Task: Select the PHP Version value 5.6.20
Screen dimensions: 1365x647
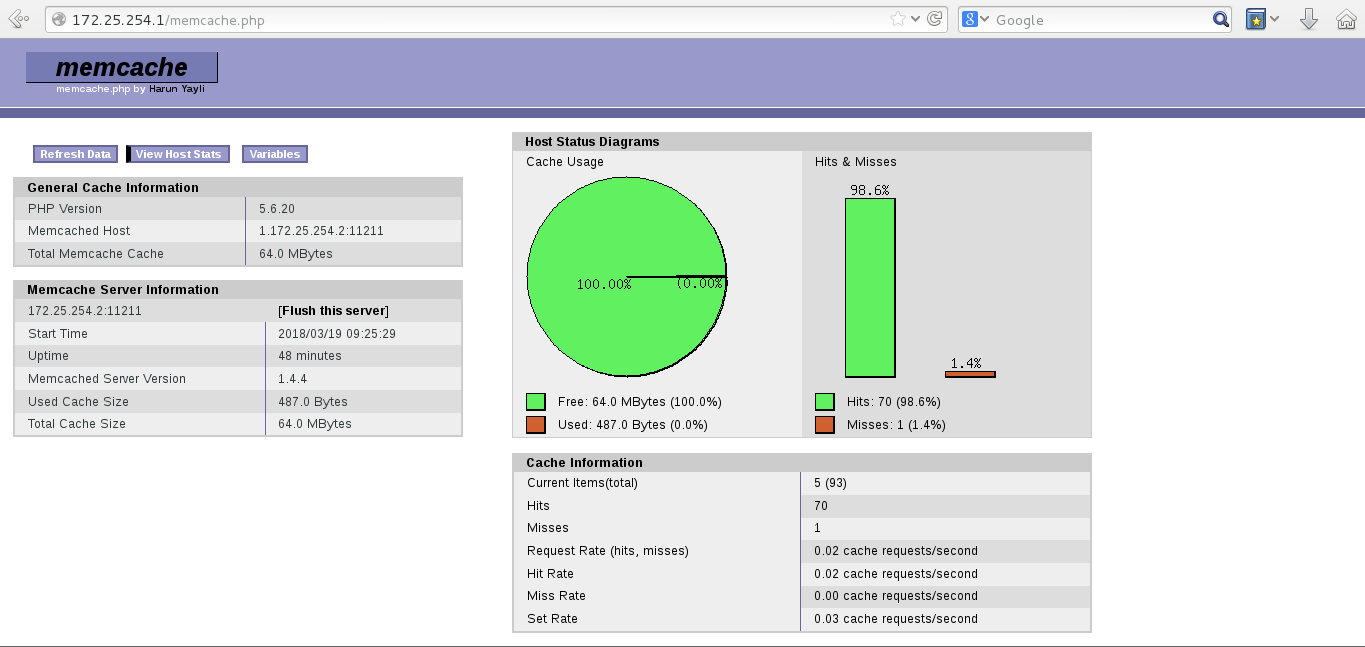Action: coord(277,209)
